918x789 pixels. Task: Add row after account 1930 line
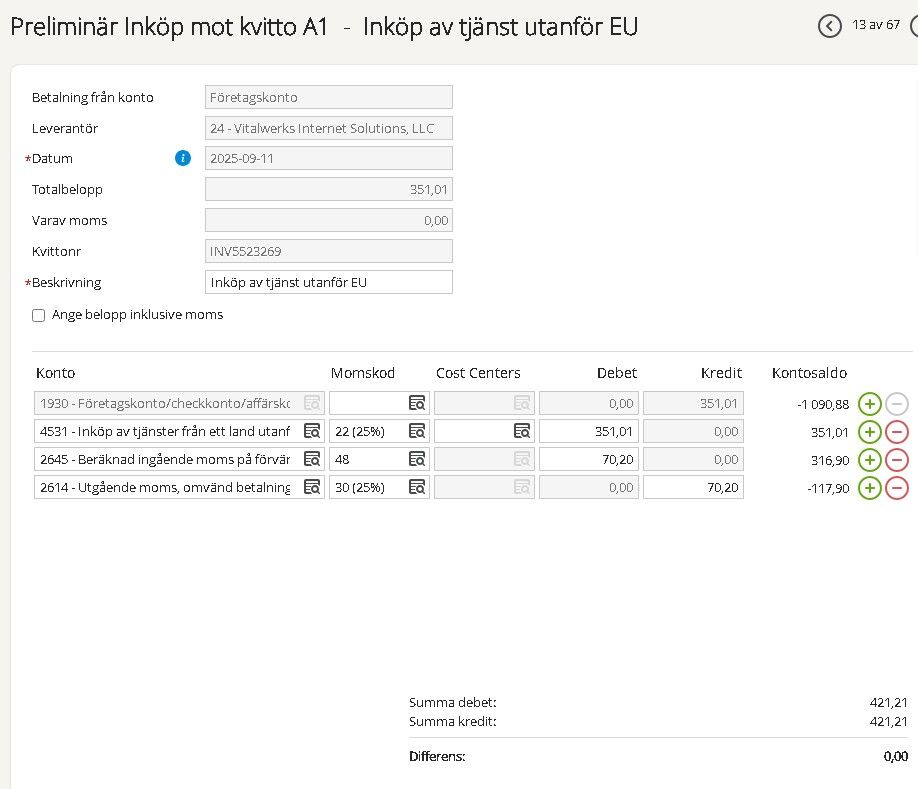click(870, 404)
